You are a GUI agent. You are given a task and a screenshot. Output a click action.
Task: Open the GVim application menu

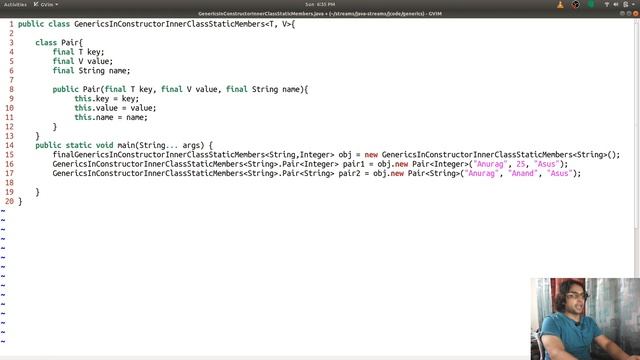pos(46,4)
